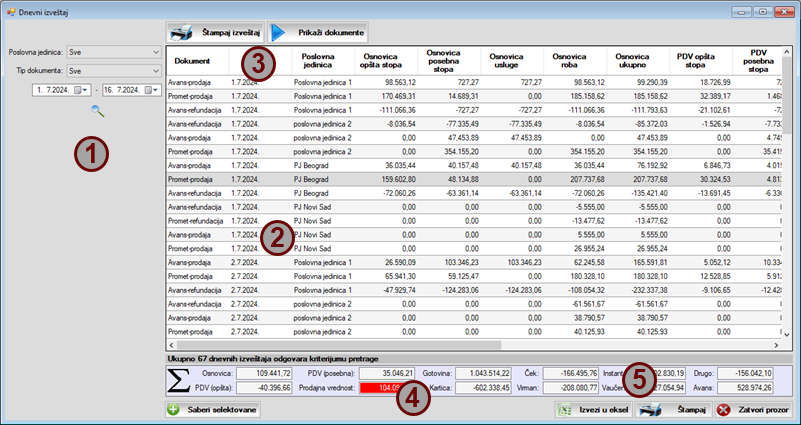Image resolution: width=801 pixels, height=425 pixels.
Task: Click the green plus Saberi selektovane icon
Action: [x=174, y=409]
